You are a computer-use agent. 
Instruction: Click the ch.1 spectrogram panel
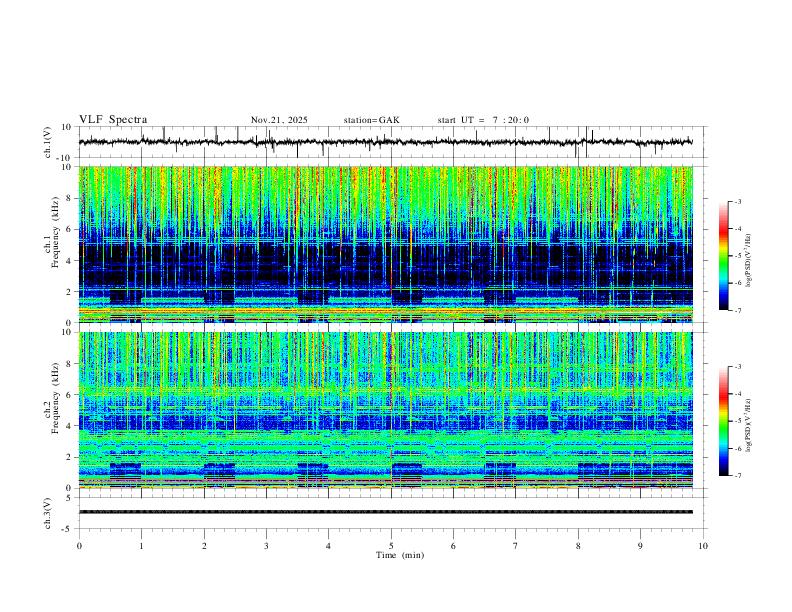pyautogui.click(x=386, y=244)
